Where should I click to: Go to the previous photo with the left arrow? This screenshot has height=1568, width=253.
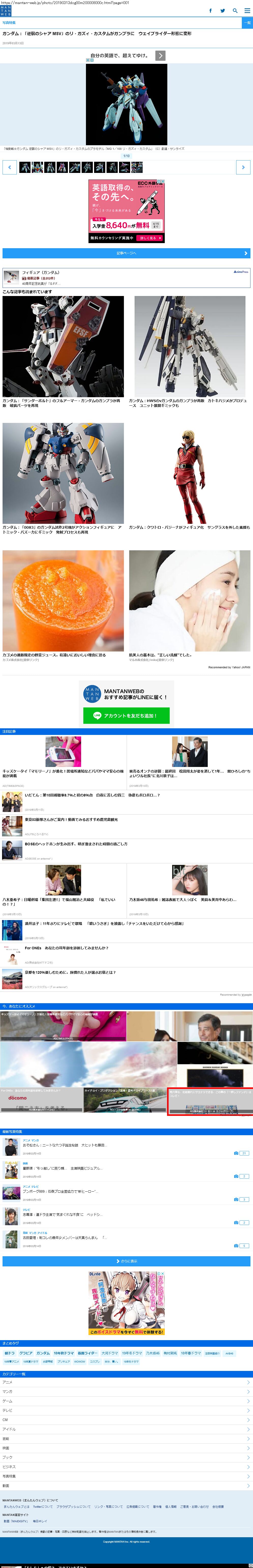[x=9, y=167]
